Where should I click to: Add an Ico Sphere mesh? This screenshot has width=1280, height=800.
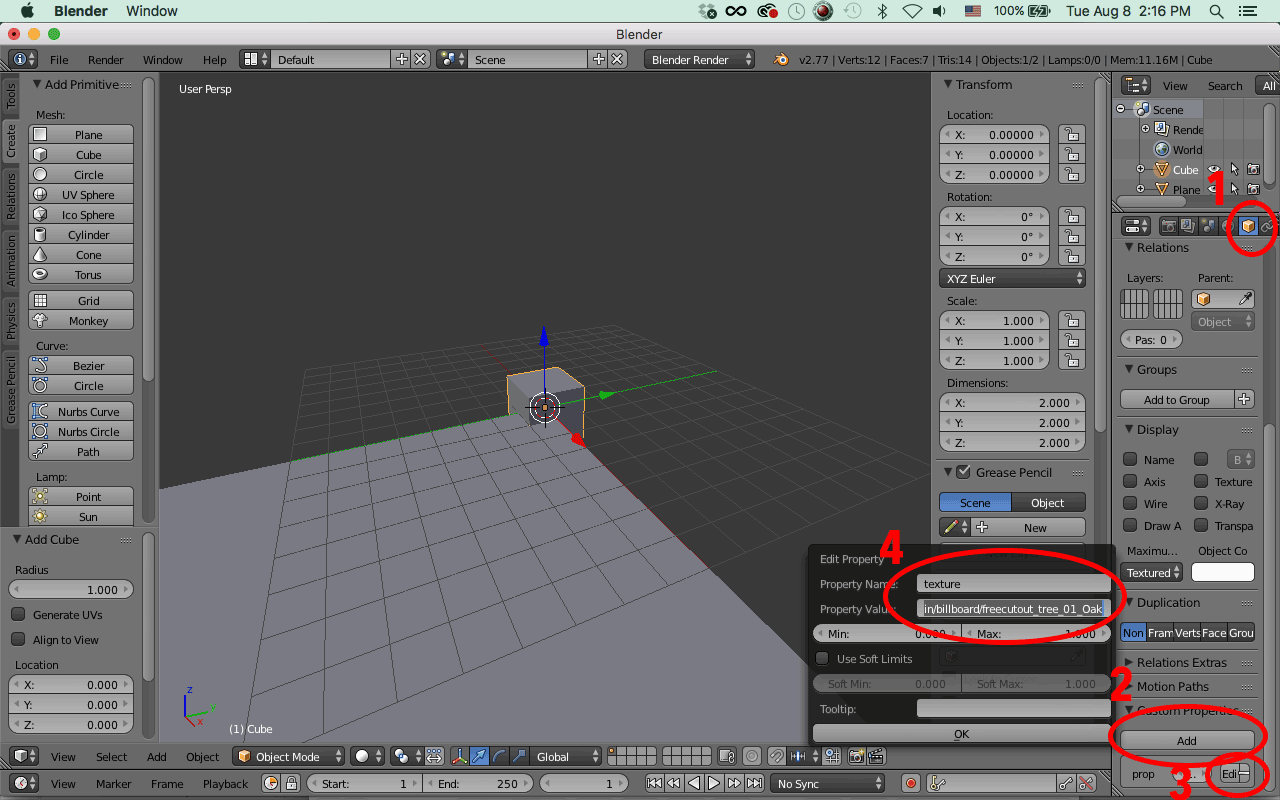(x=81, y=214)
